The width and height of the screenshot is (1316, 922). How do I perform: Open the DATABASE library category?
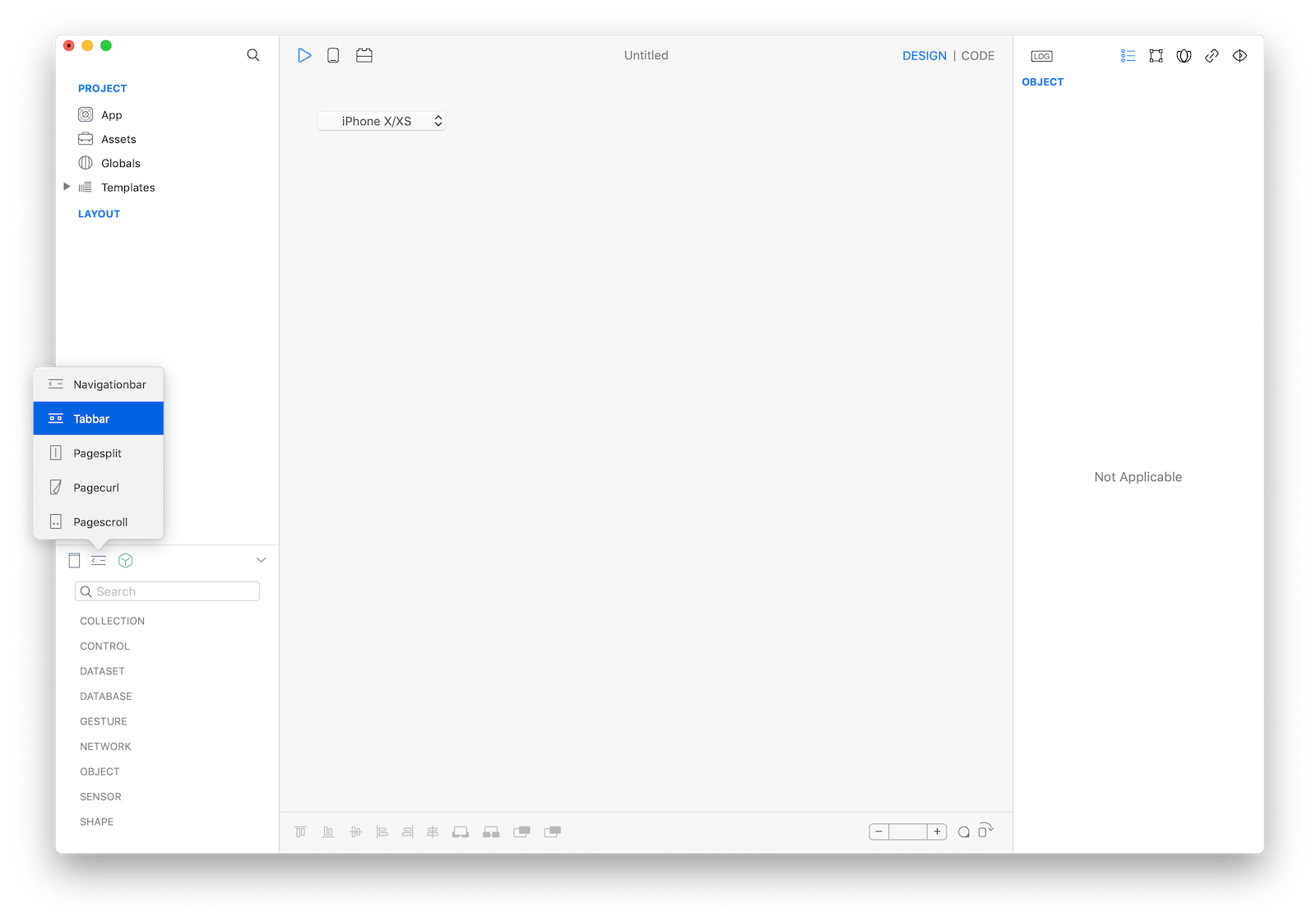105,697
